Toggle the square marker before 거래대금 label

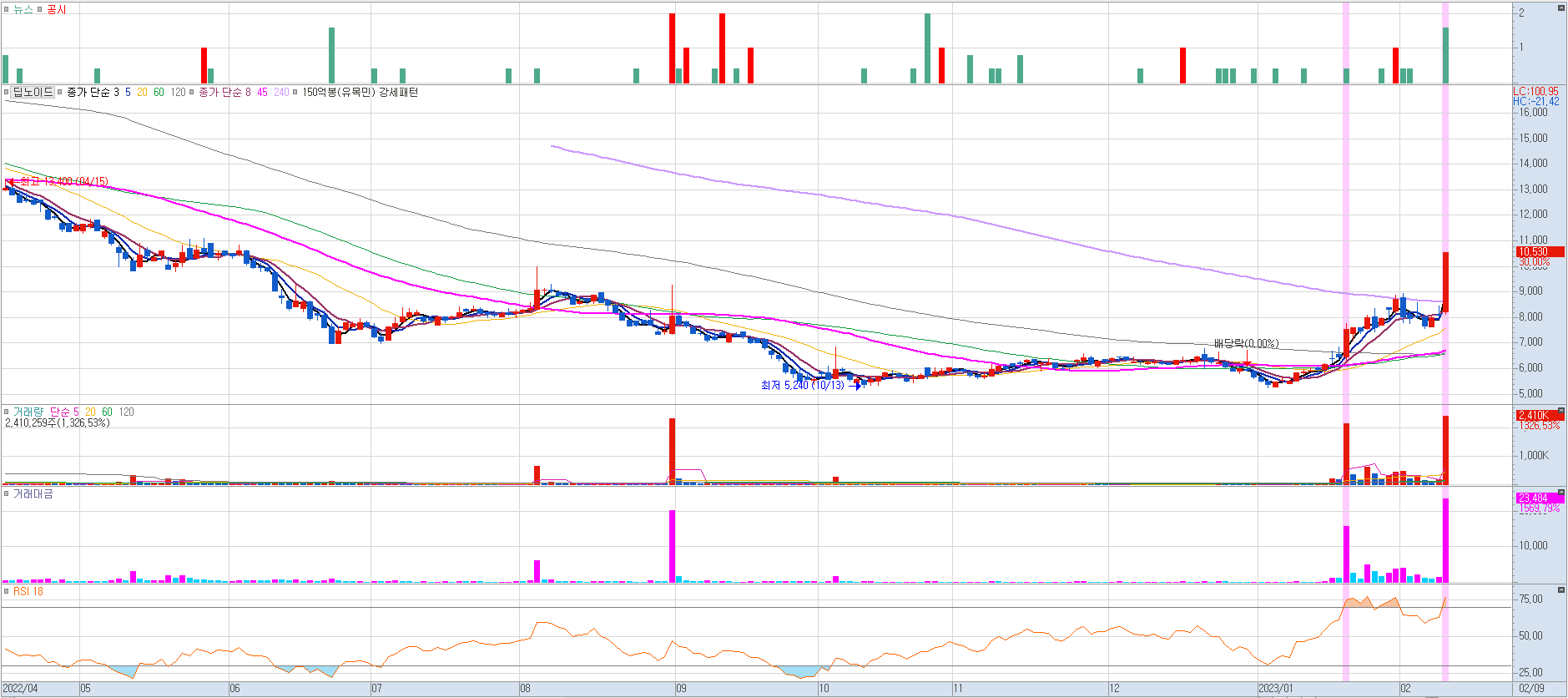pyautogui.click(x=6, y=493)
